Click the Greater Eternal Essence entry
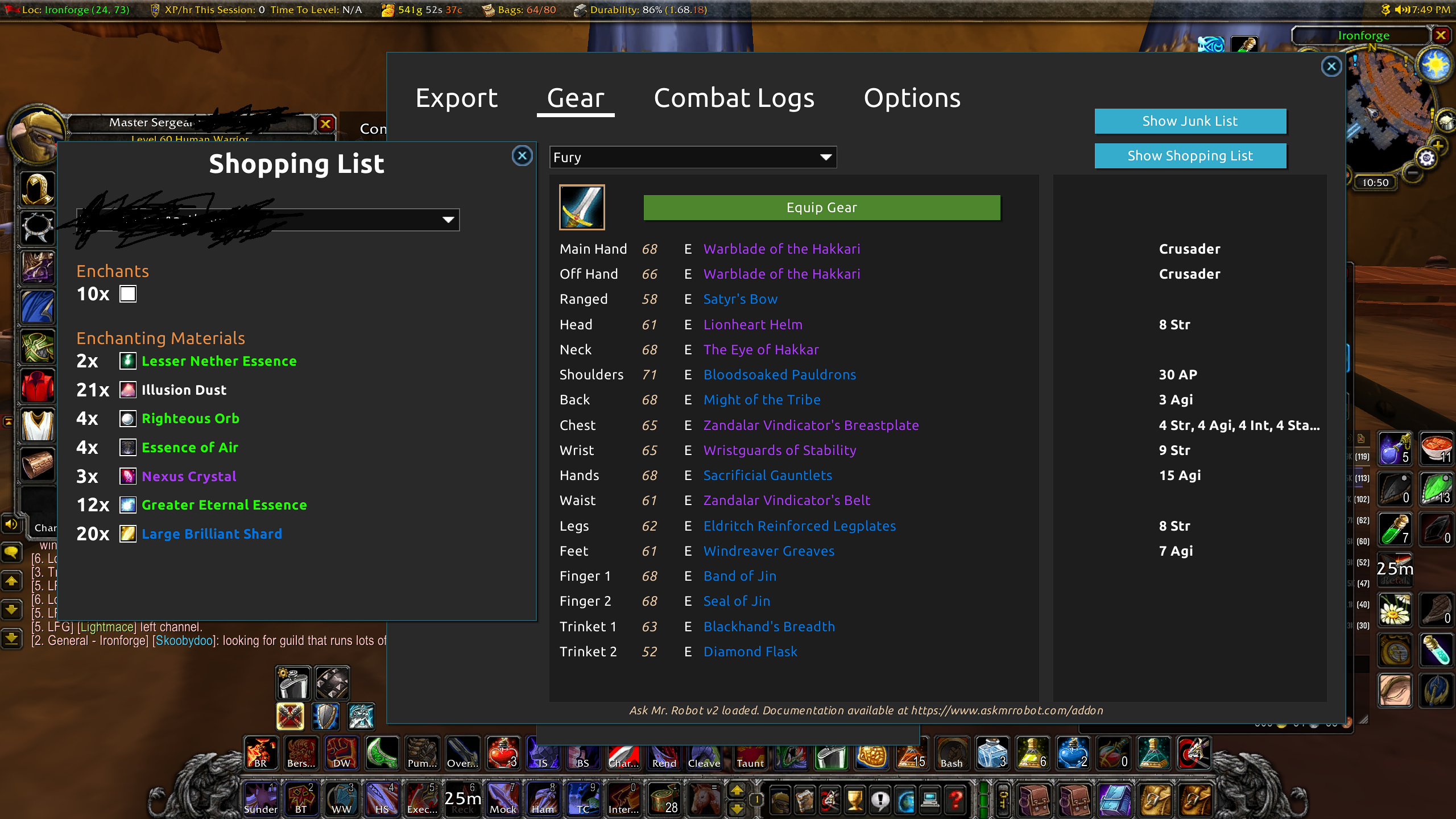 point(224,504)
